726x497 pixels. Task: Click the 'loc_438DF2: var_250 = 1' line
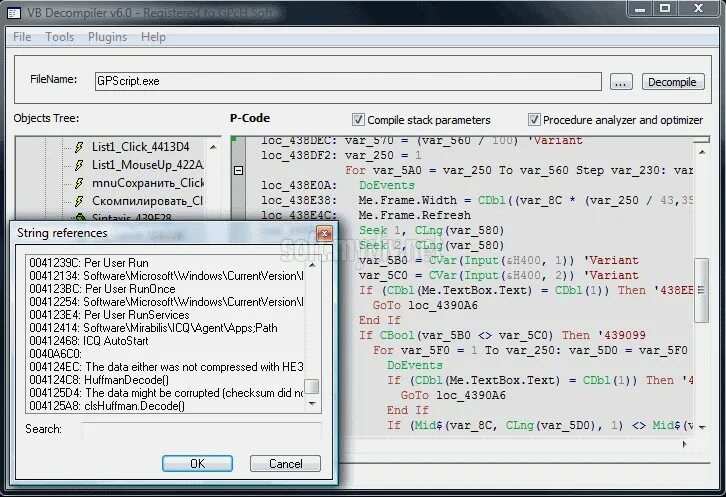[341, 155]
